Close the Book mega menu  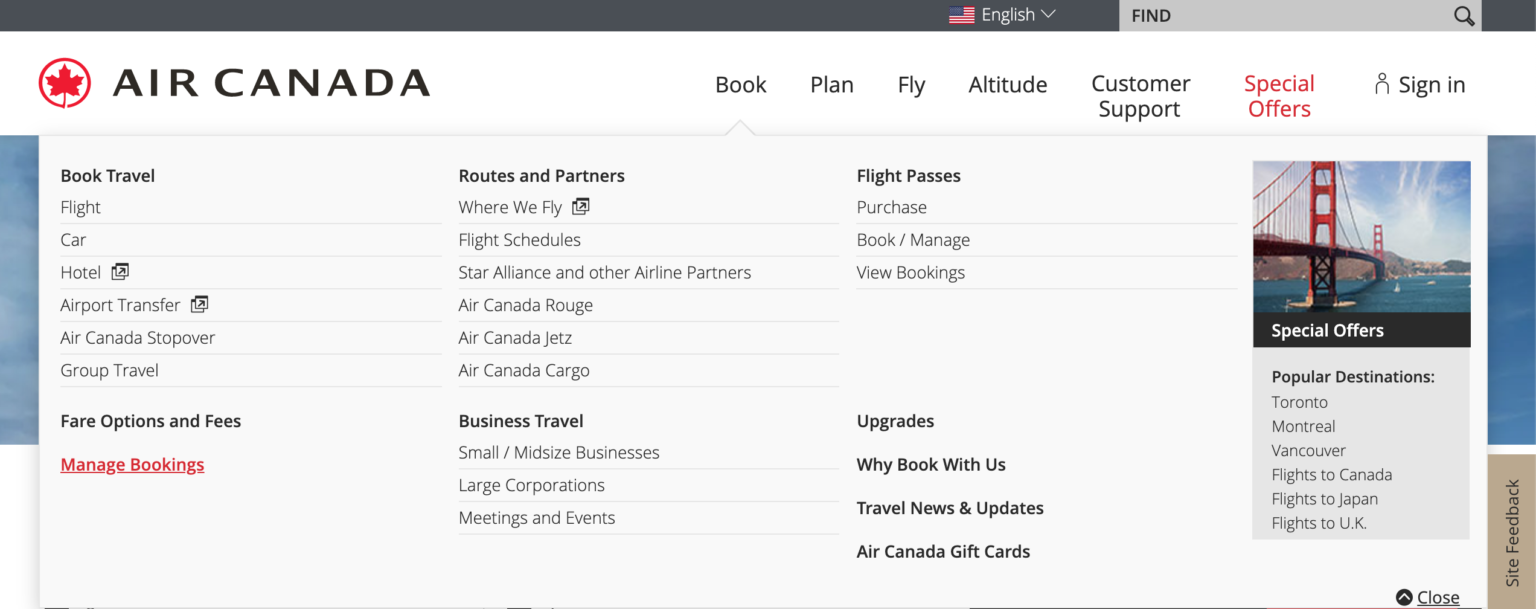(x=1428, y=597)
